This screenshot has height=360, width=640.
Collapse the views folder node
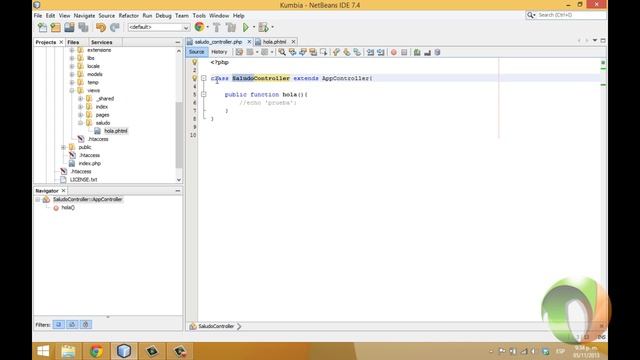click(x=72, y=91)
